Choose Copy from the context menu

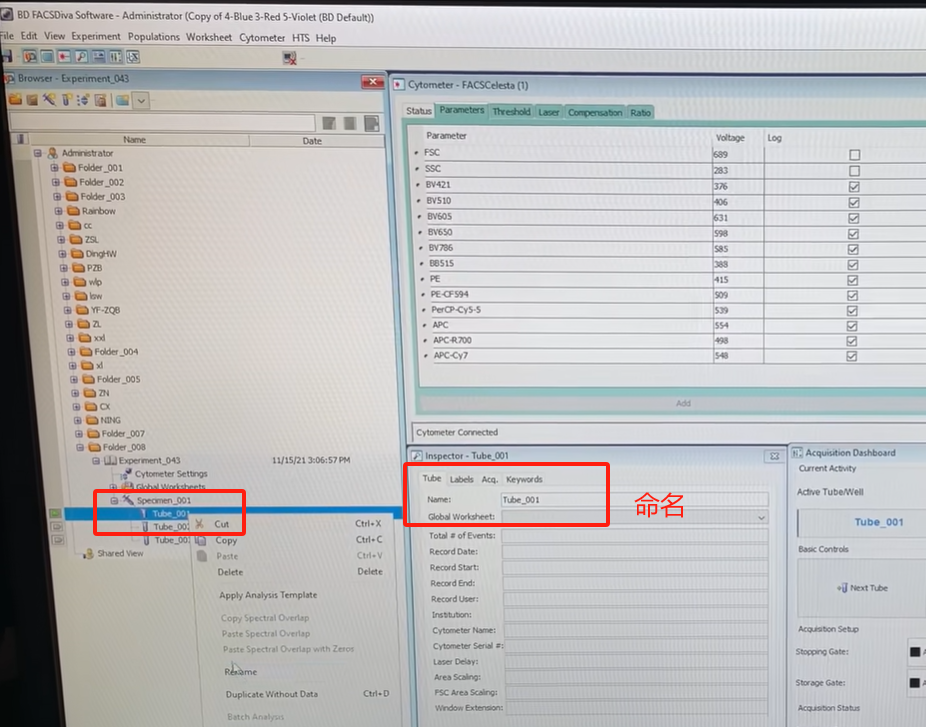pyautogui.click(x=226, y=540)
